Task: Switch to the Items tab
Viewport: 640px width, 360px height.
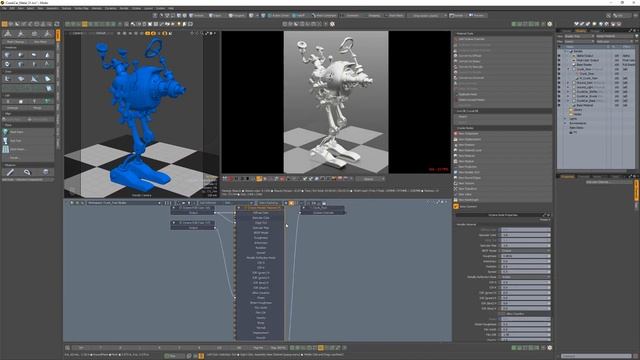Action: pyautogui.click(x=567, y=30)
